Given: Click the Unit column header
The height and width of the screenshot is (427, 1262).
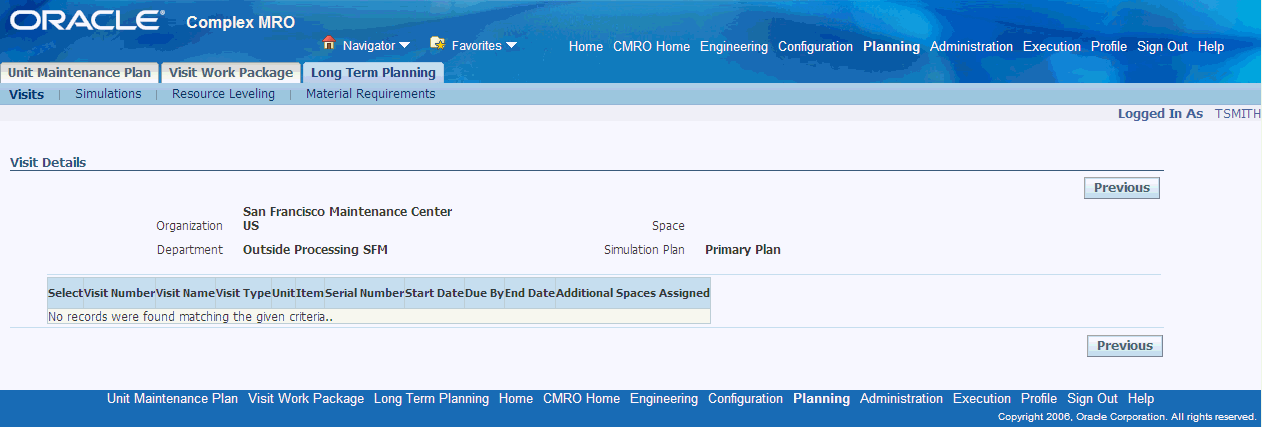Looking at the screenshot, I should pos(283,293).
